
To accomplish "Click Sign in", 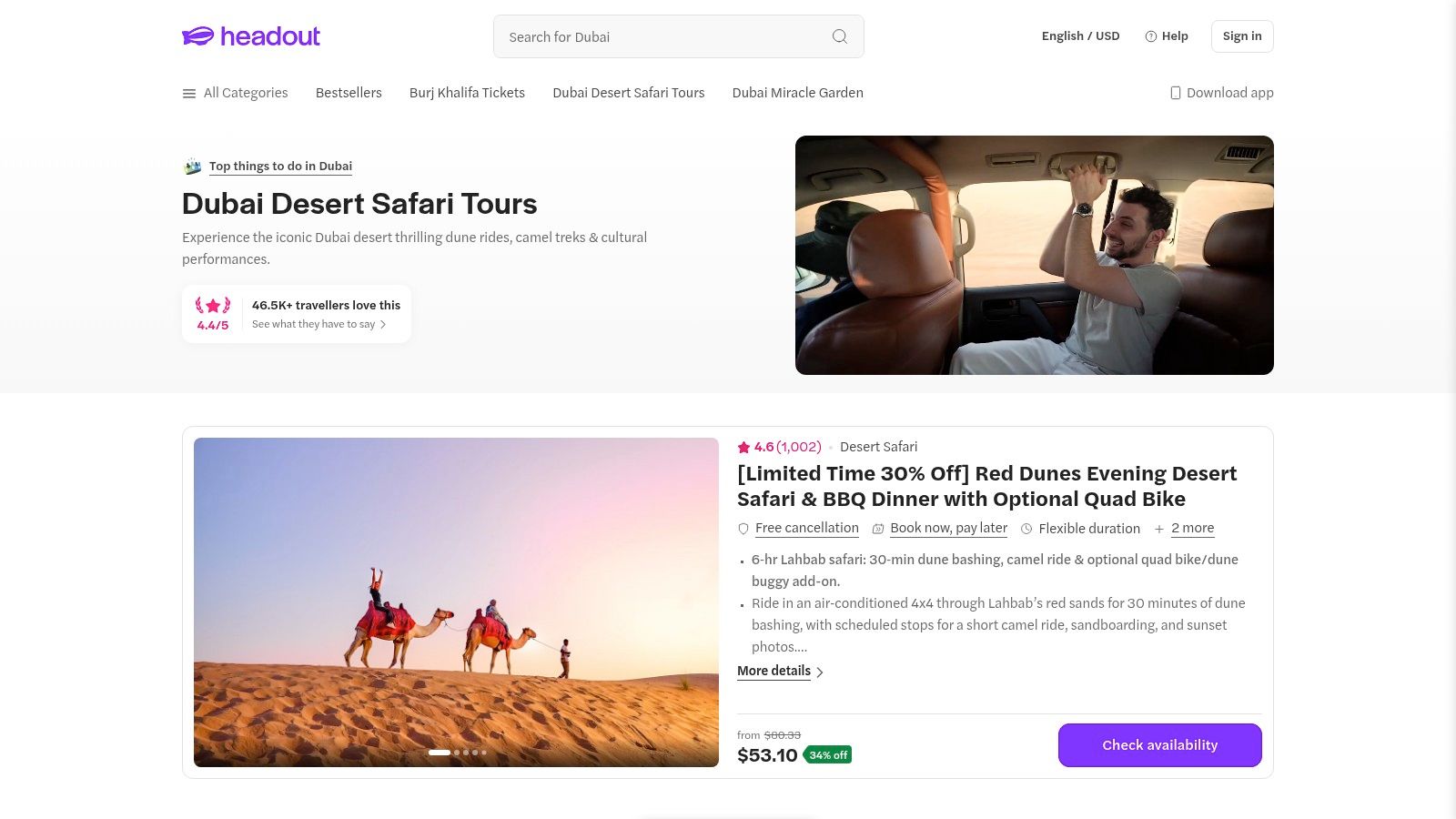I will pos(1241,36).
